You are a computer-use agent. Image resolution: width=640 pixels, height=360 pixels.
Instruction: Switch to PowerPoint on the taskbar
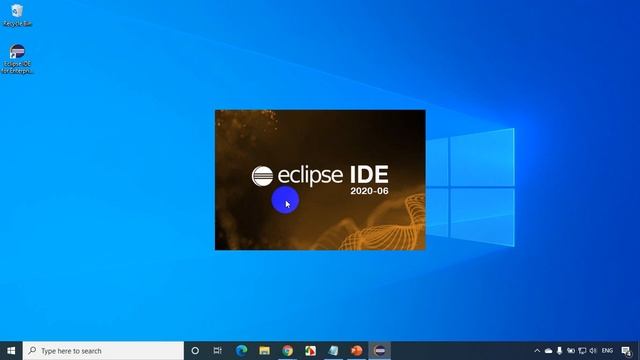[x=357, y=351]
